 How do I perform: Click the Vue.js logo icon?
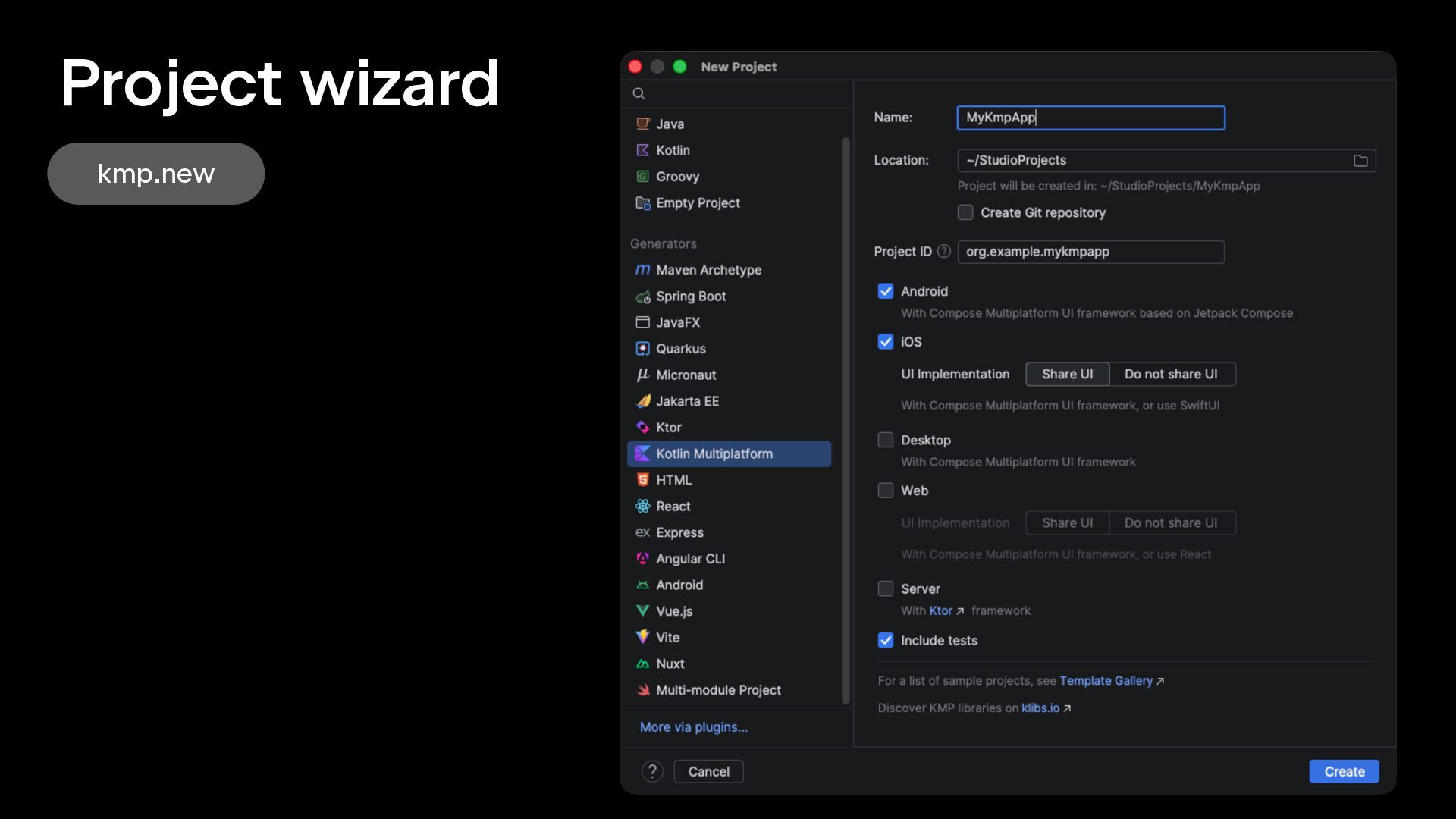tap(643, 611)
